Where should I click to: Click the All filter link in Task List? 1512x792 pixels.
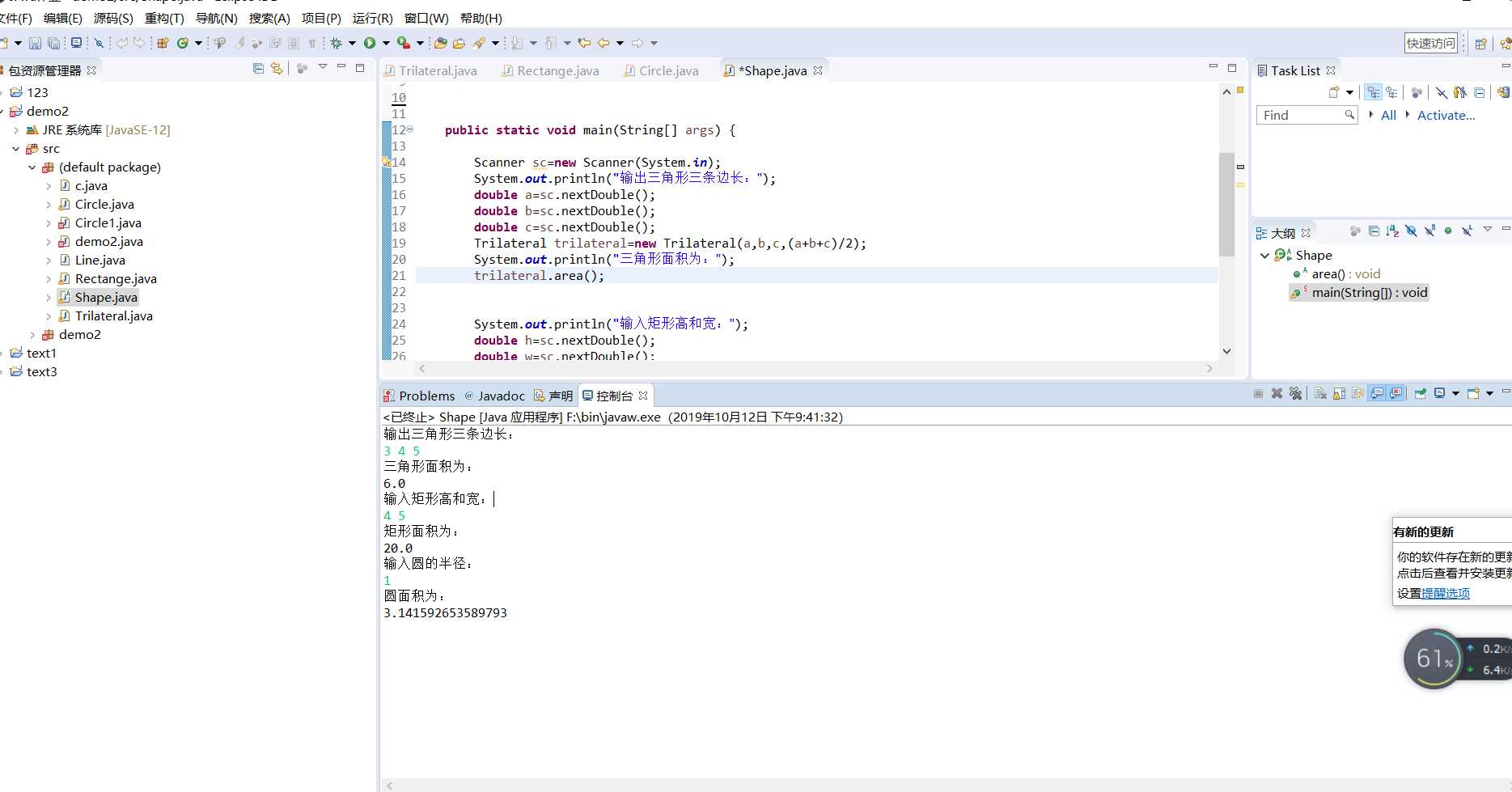[1388, 116]
